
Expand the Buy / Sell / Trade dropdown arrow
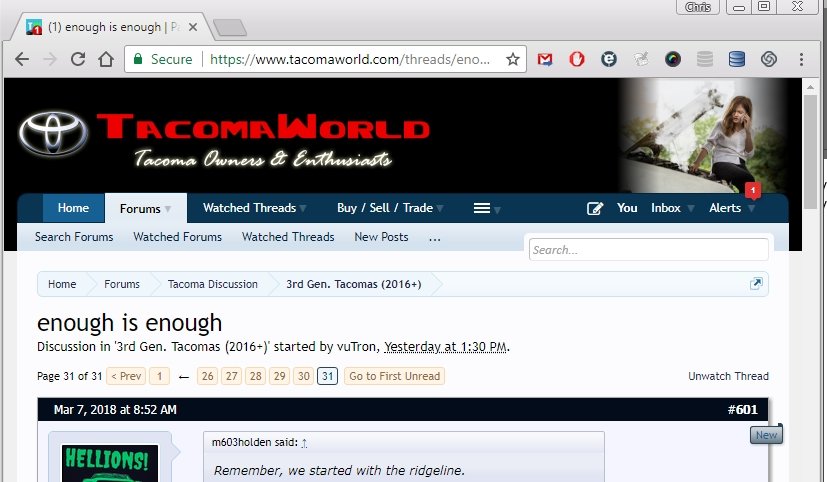click(440, 209)
